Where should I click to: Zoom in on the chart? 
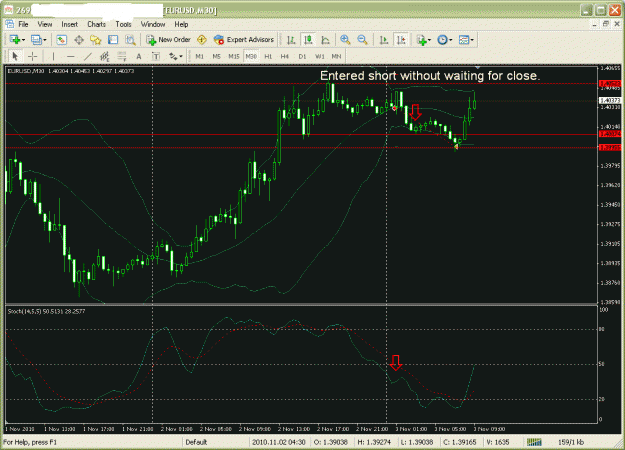pos(345,39)
